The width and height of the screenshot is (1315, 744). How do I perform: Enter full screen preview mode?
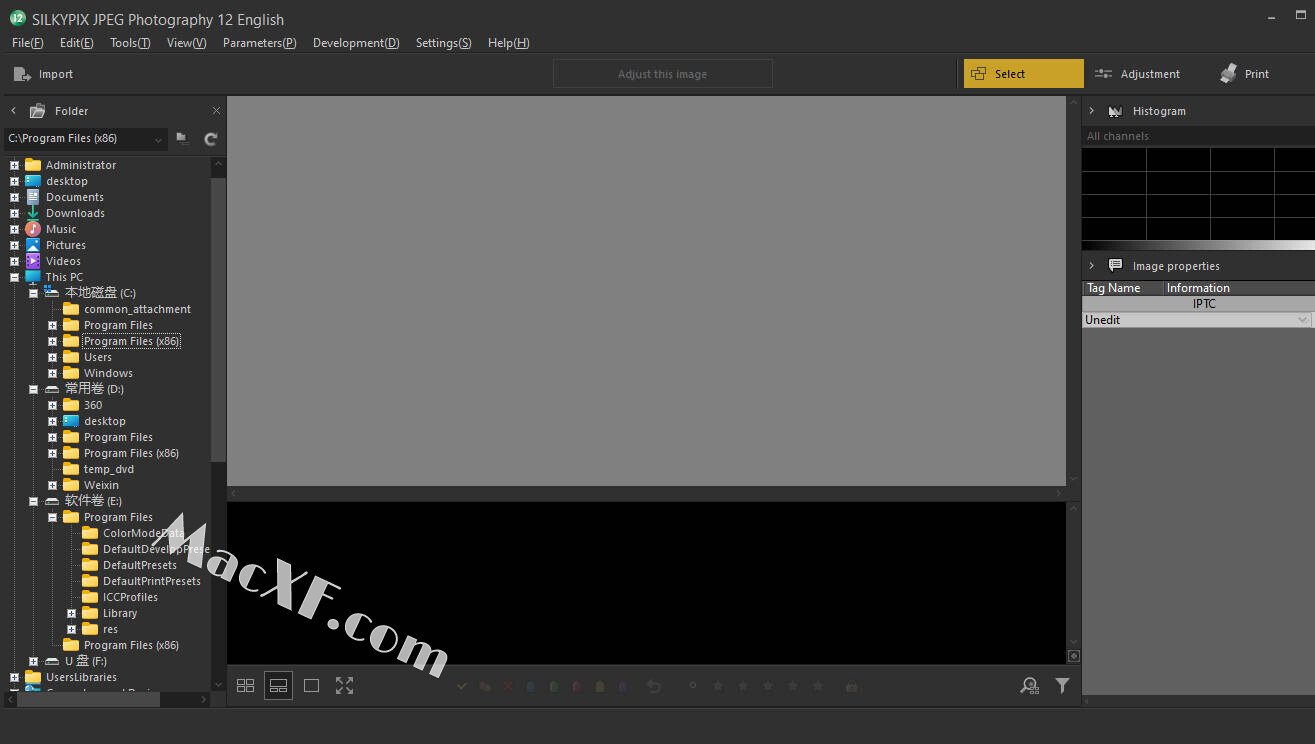click(x=344, y=686)
